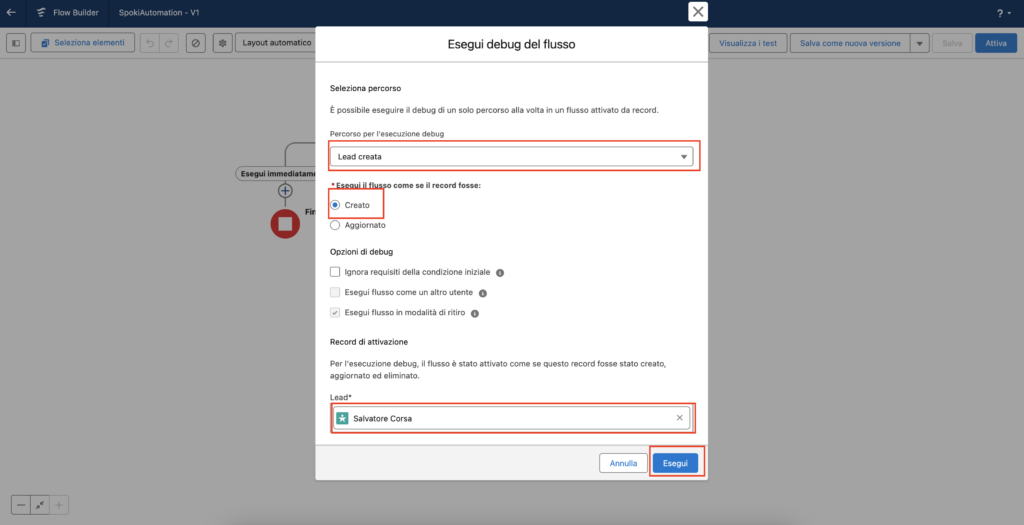Open the Percorso per l'esecuzione debug dropdown

click(513, 157)
